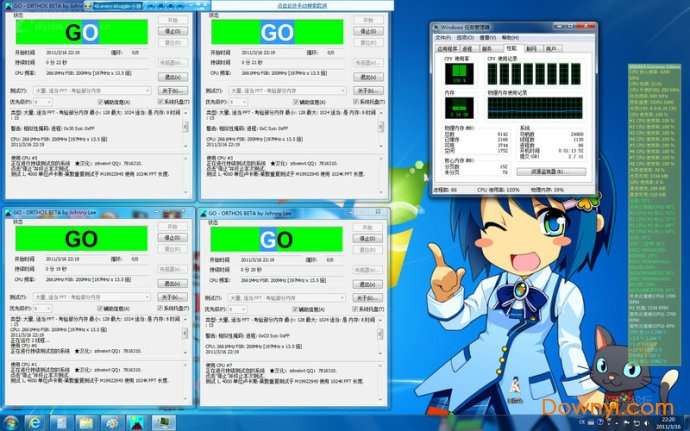Screen dimensions: 690x431
Task: Expand 测试(T) dropdown in bottom-right ORTHOS window
Action: 287,298
